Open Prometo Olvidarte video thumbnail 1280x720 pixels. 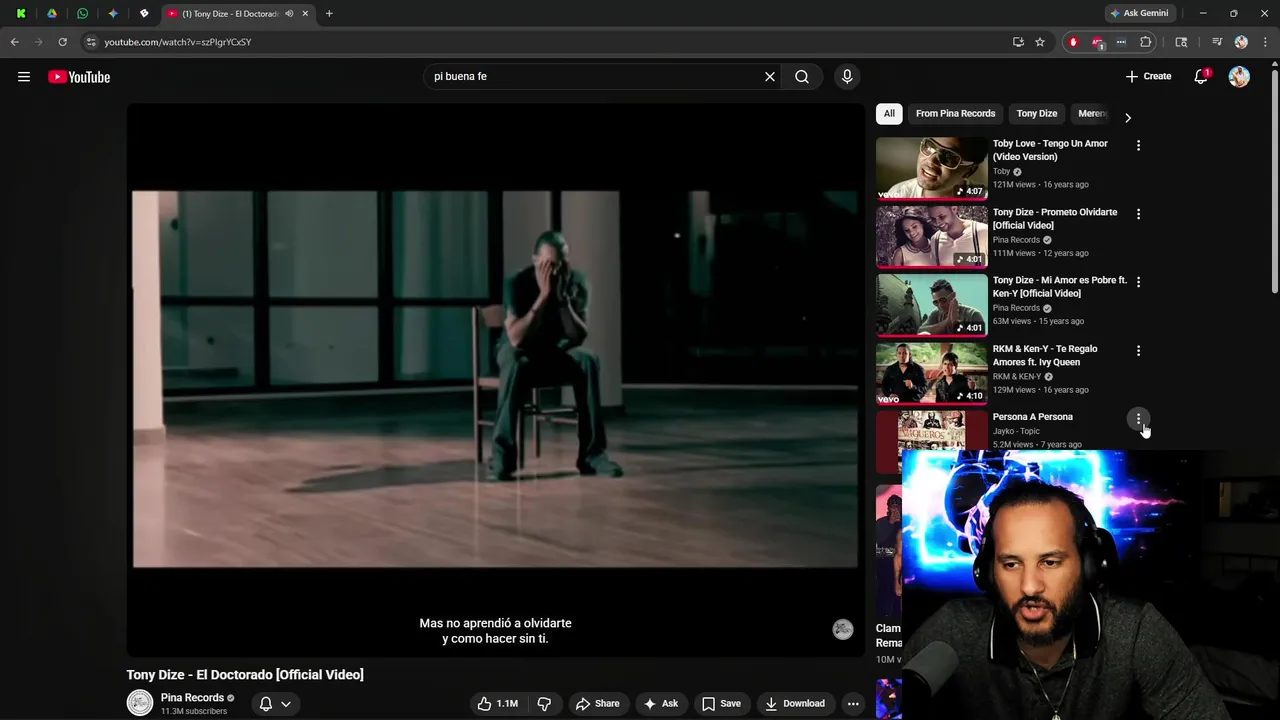[x=931, y=237]
